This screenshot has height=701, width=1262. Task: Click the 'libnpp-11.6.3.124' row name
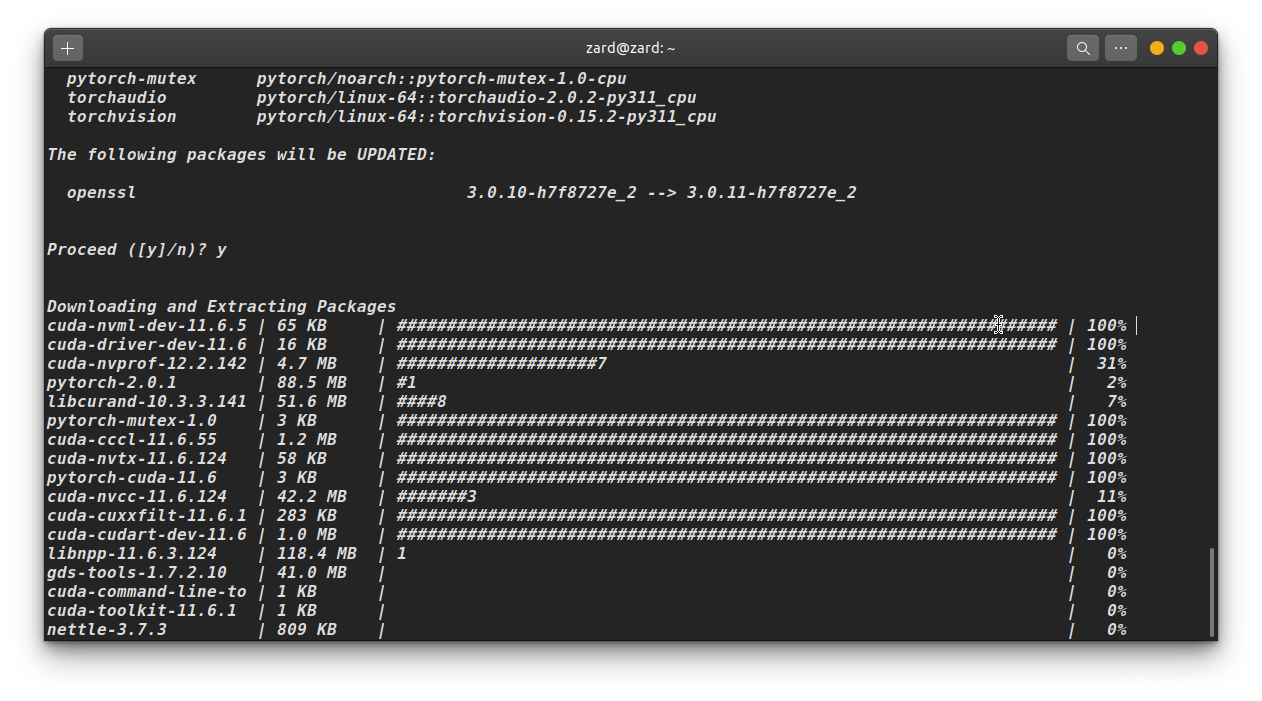(x=132, y=554)
